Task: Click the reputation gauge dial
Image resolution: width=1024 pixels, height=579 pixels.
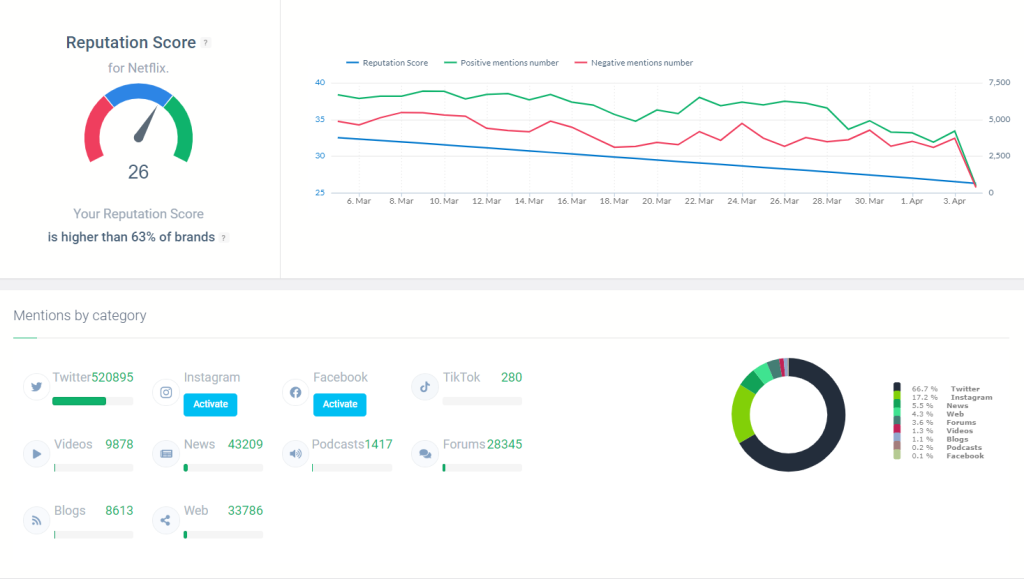Action: pos(138,123)
